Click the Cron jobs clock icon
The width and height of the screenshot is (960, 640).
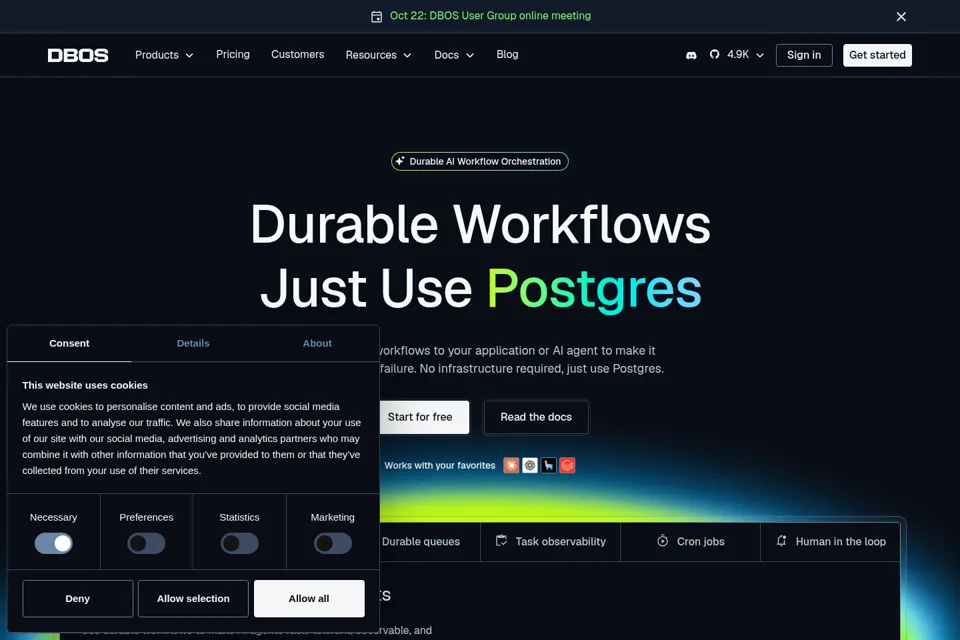[662, 541]
